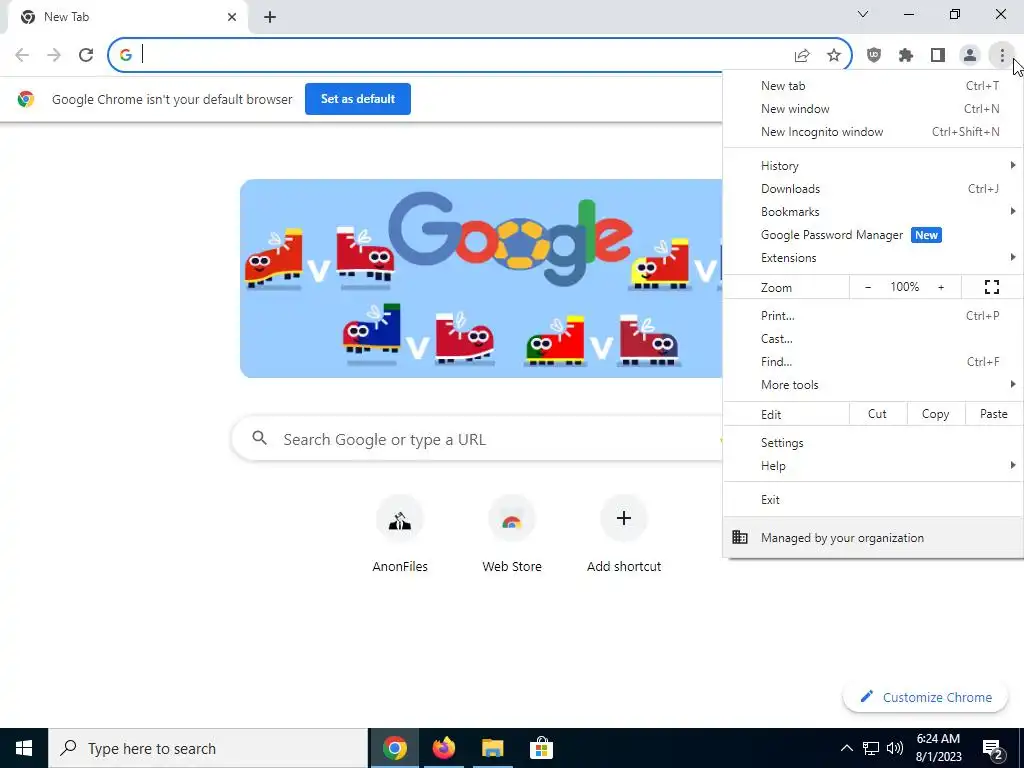The width and height of the screenshot is (1024, 768).
Task: Select New tab from menu
Action: coord(873,86)
